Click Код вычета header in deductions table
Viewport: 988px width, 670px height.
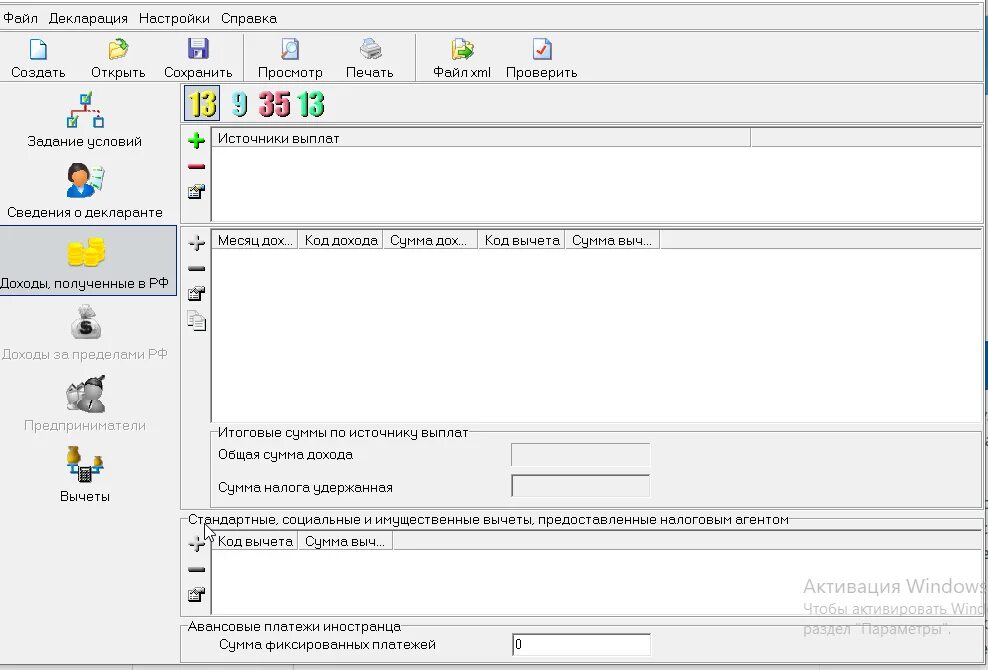click(x=255, y=541)
